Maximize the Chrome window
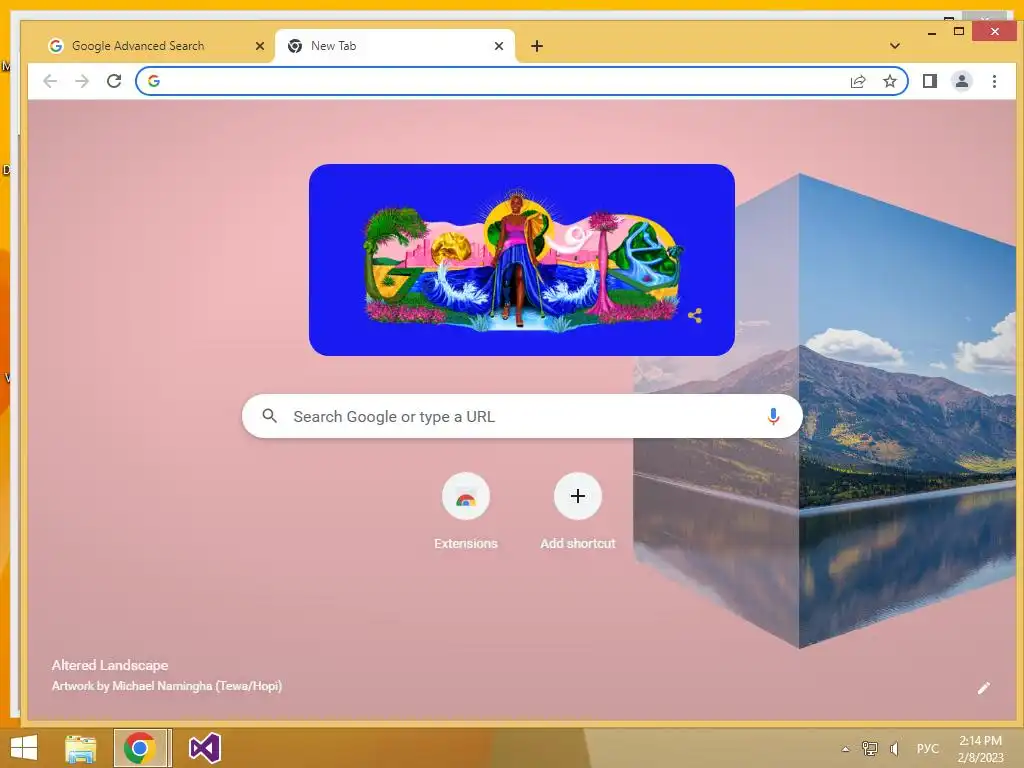The width and height of the screenshot is (1024, 768). [959, 31]
